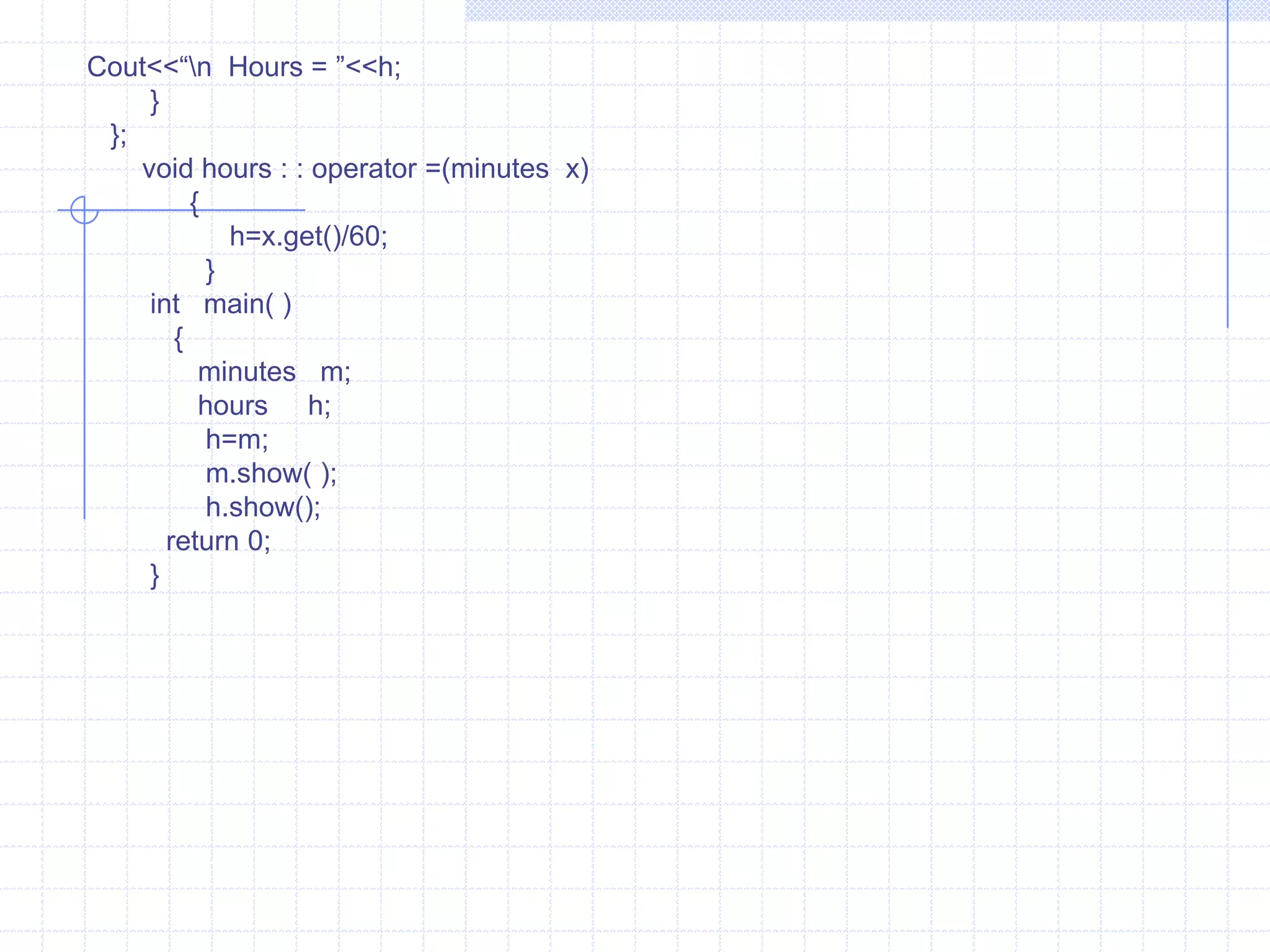Click the 'minutes m;' declaration
Image resolution: width=1270 pixels, height=952 pixels.
pyautogui.click(x=274, y=372)
